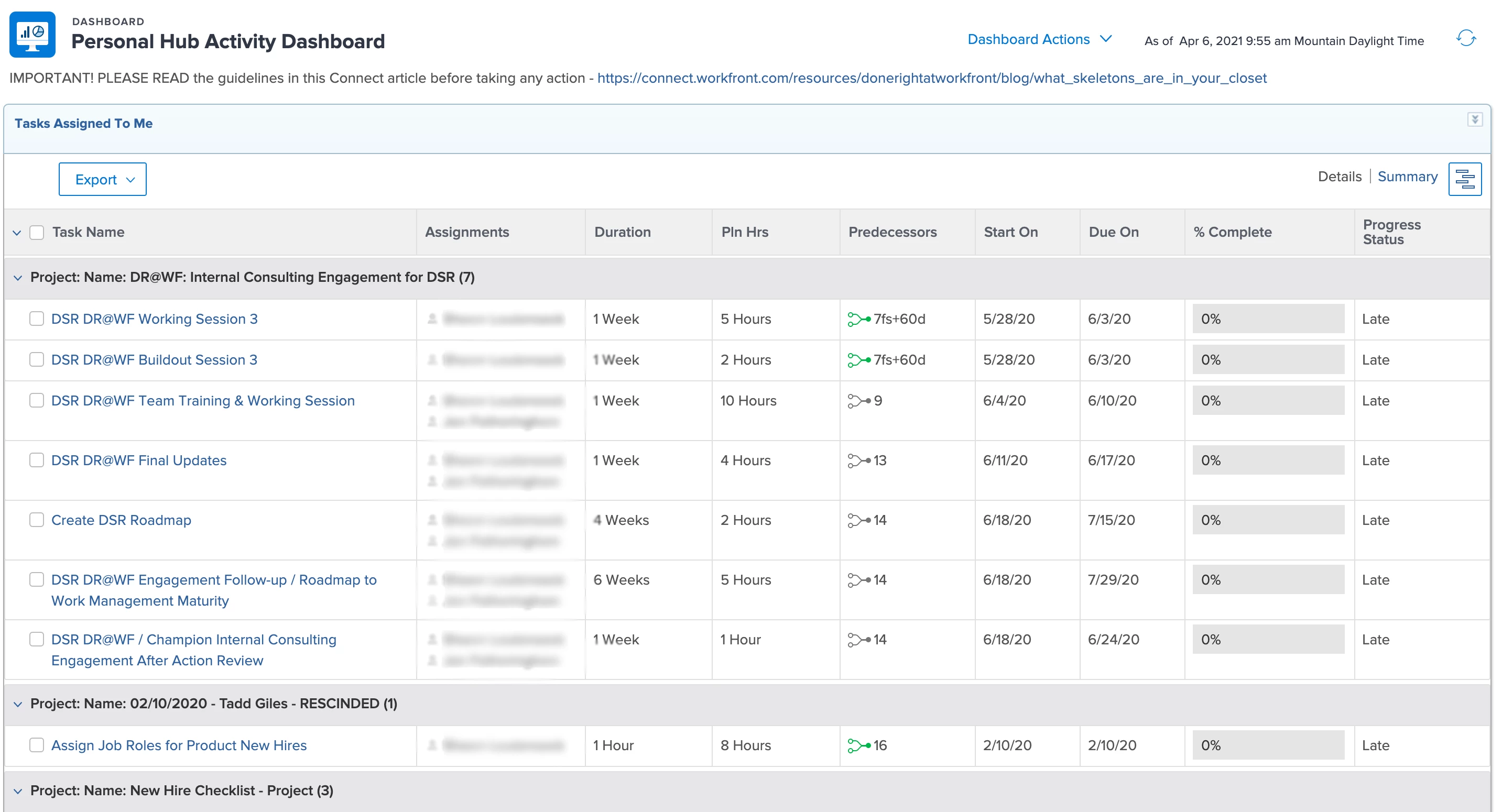
Task: Collapse the New Hire Checklist project group
Action: (x=18, y=791)
